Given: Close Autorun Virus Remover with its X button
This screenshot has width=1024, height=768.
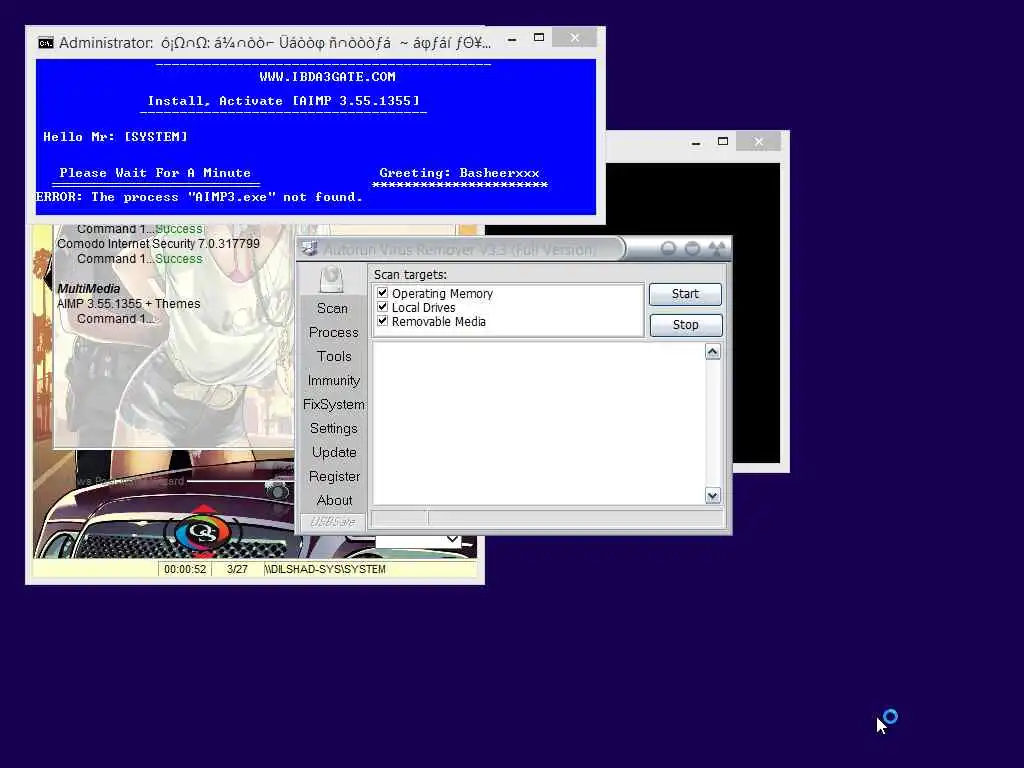Looking at the screenshot, I should point(717,249).
